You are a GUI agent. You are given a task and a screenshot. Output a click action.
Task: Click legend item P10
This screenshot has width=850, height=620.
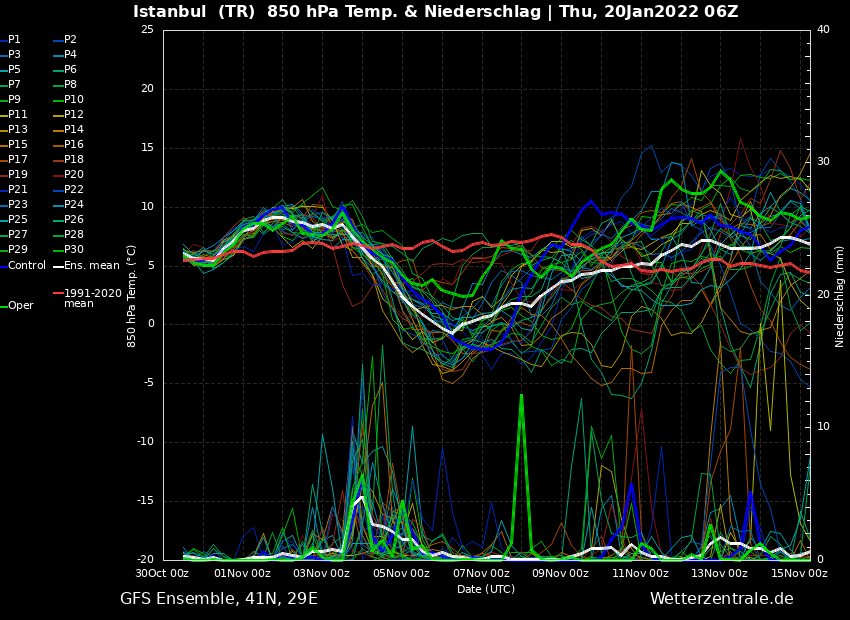pyautogui.click(x=69, y=100)
